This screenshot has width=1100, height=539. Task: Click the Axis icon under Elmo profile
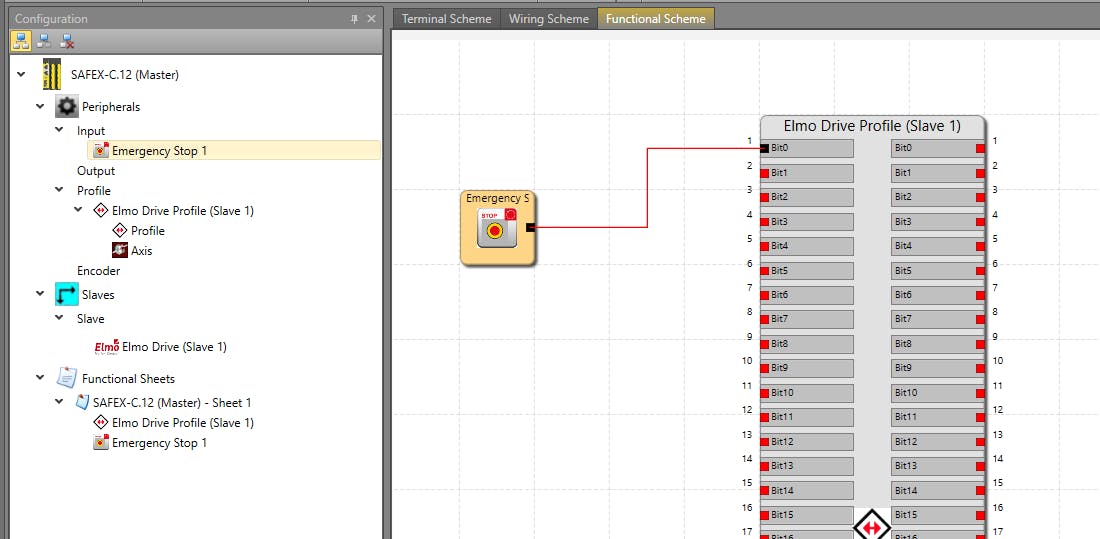tap(120, 251)
